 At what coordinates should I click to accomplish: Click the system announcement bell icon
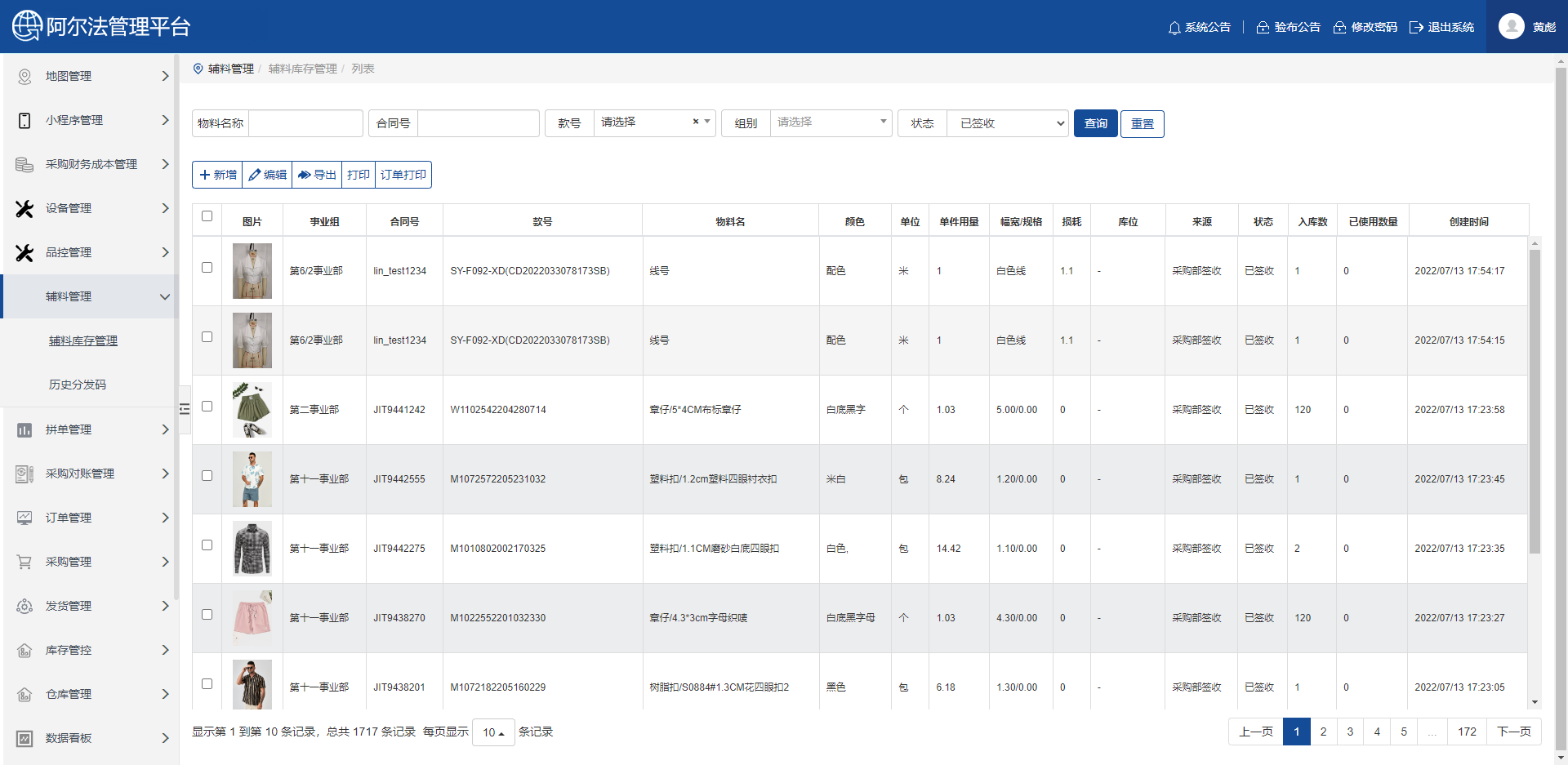click(1174, 28)
